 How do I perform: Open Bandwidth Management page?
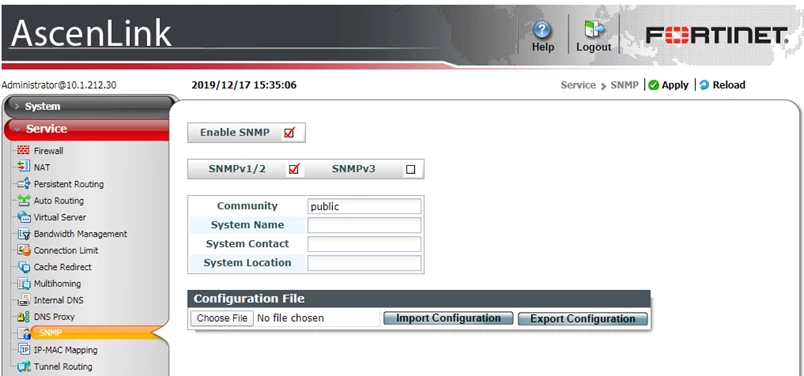pos(81,234)
